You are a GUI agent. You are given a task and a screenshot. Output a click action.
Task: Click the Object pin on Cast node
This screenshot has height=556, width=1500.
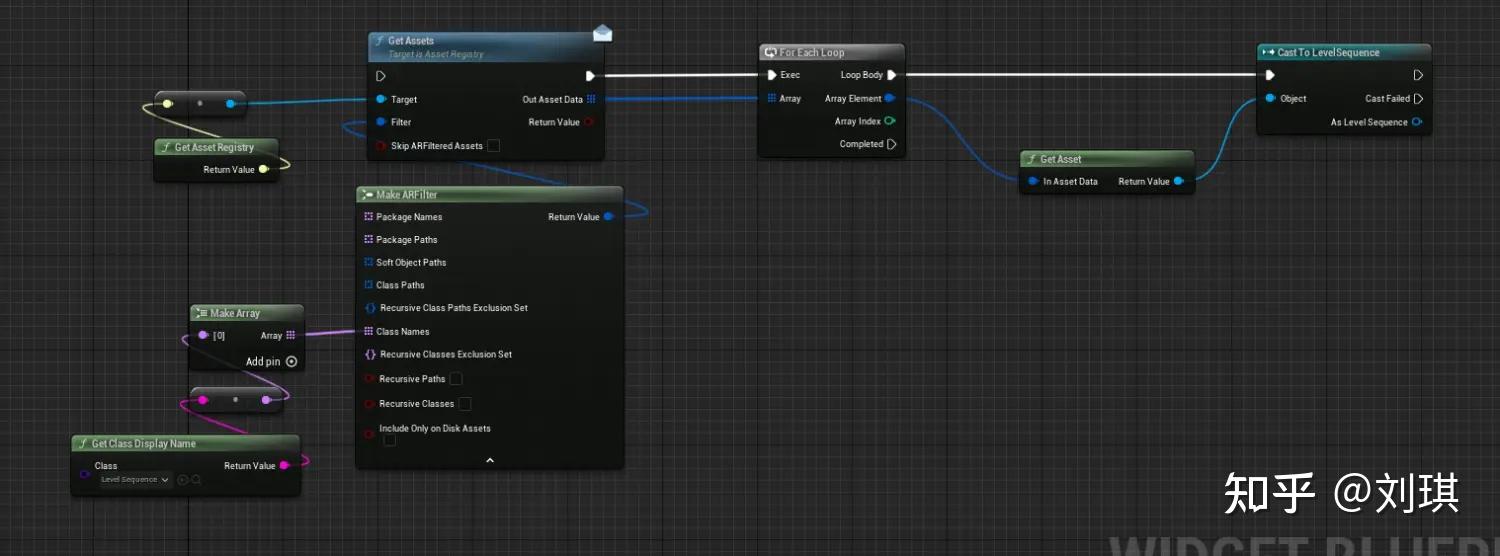1270,99
